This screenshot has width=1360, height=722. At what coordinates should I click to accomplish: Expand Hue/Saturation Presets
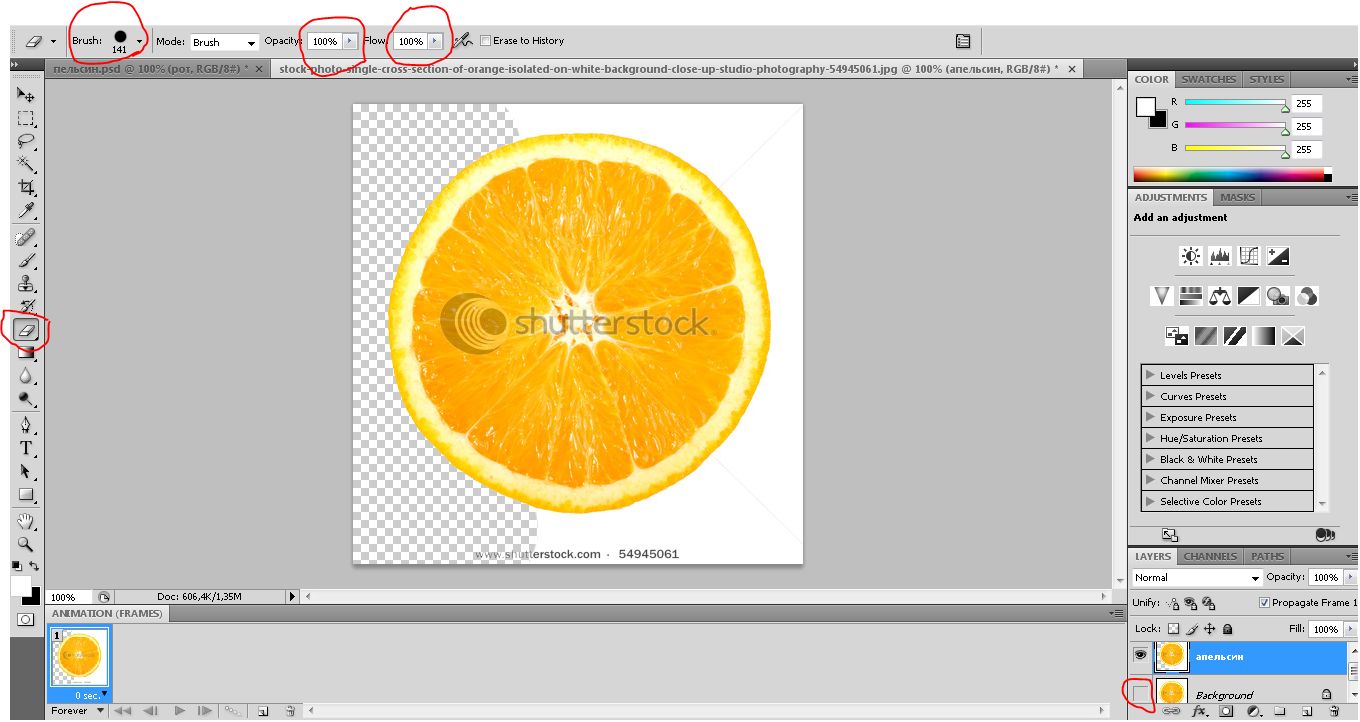[x=1149, y=438]
